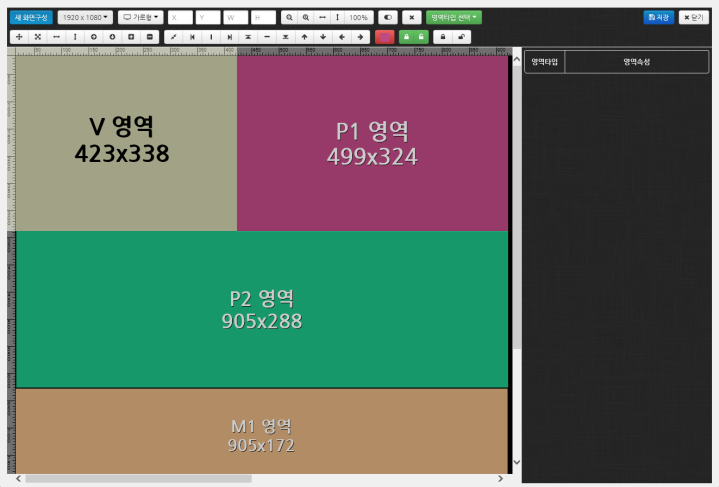
Task: Click the right arrow nudge icon
Action: [x=360, y=37]
